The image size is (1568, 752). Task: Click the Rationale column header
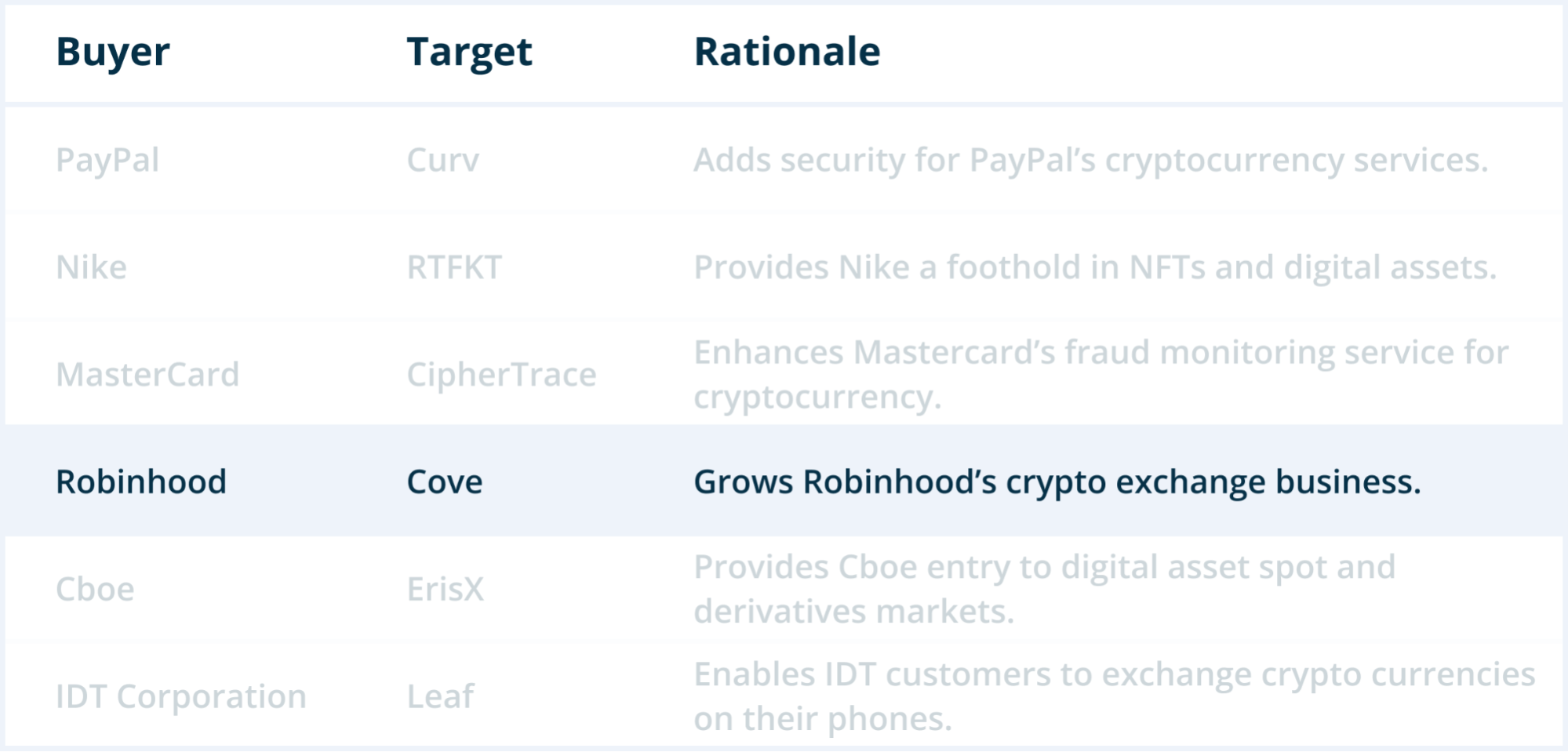pyautogui.click(x=787, y=53)
